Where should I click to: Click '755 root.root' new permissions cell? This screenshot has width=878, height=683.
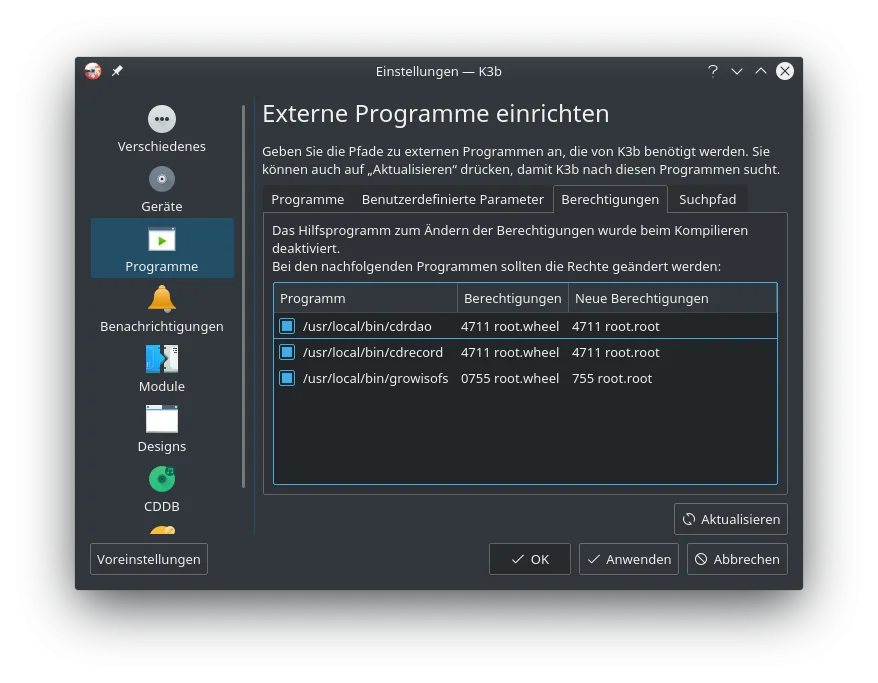click(612, 378)
